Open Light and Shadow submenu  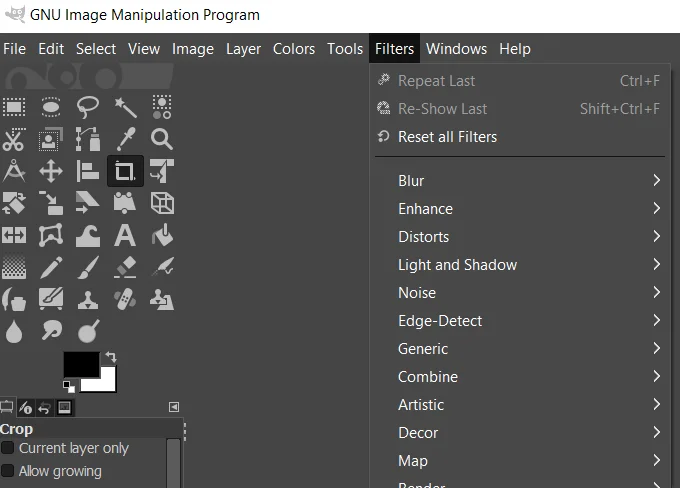[520, 265]
